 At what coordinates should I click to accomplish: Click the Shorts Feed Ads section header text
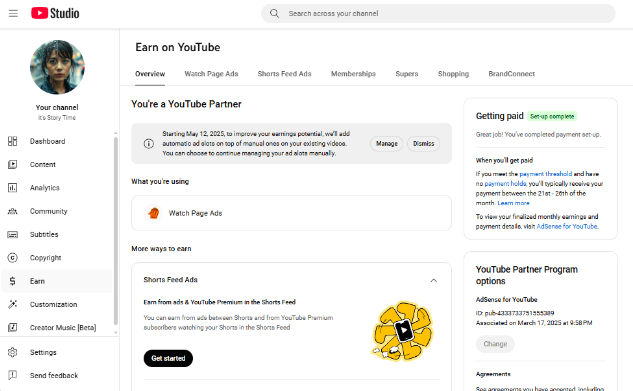(x=170, y=280)
